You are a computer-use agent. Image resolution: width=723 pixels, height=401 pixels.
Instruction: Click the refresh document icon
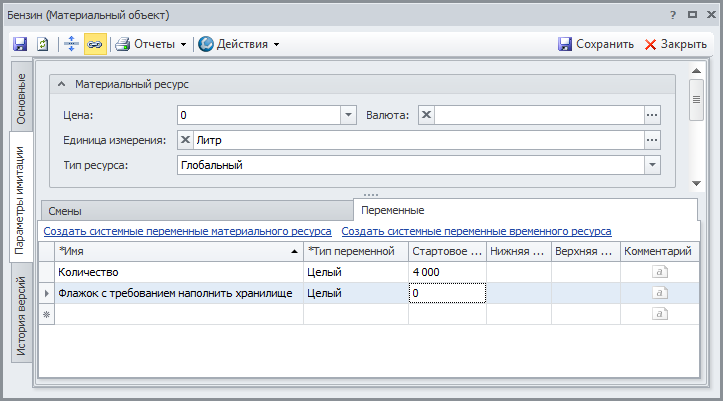click(43, 44)
